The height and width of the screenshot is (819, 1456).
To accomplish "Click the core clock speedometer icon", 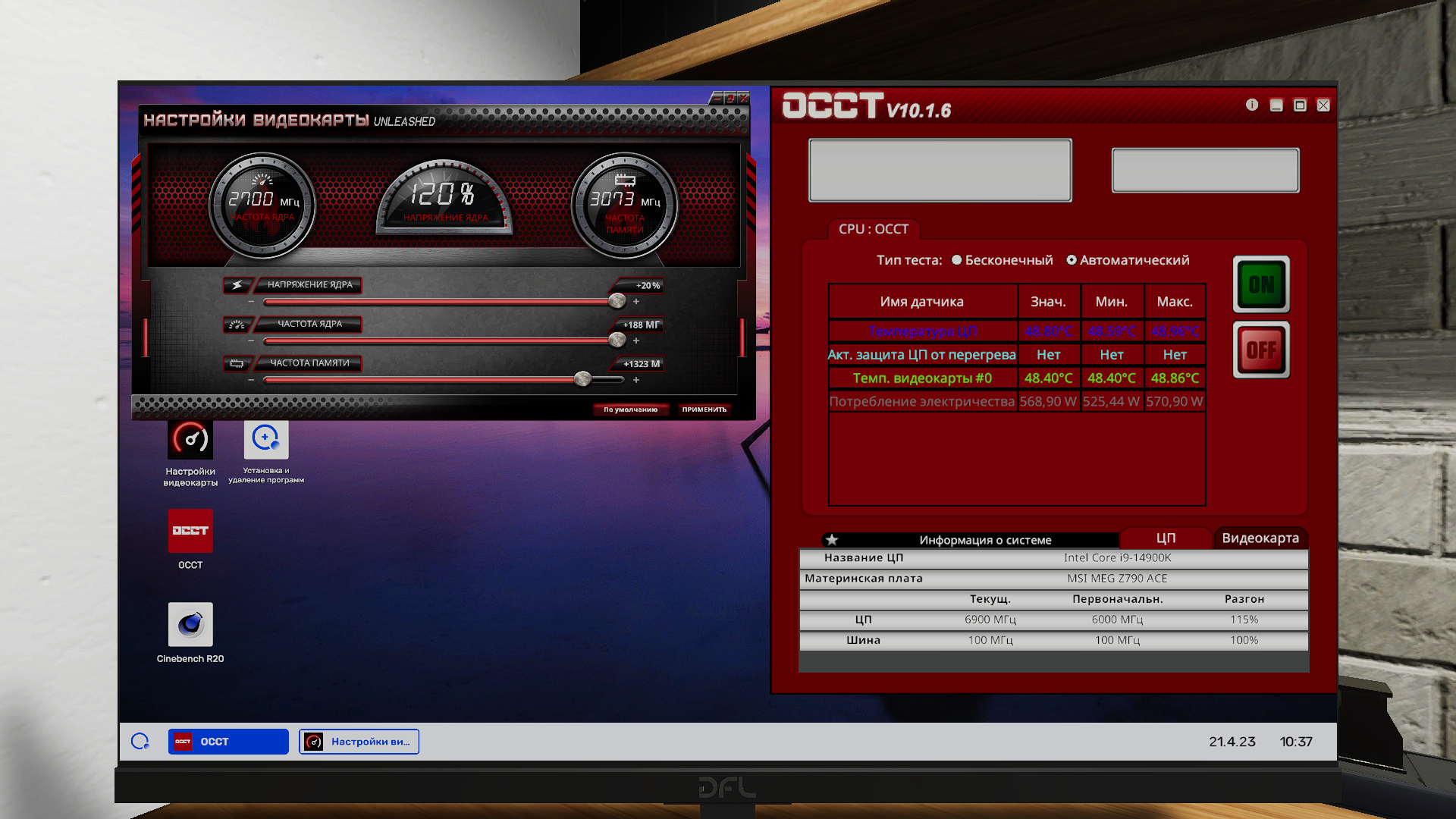I will pyautogui.click(x=237, y=325).
